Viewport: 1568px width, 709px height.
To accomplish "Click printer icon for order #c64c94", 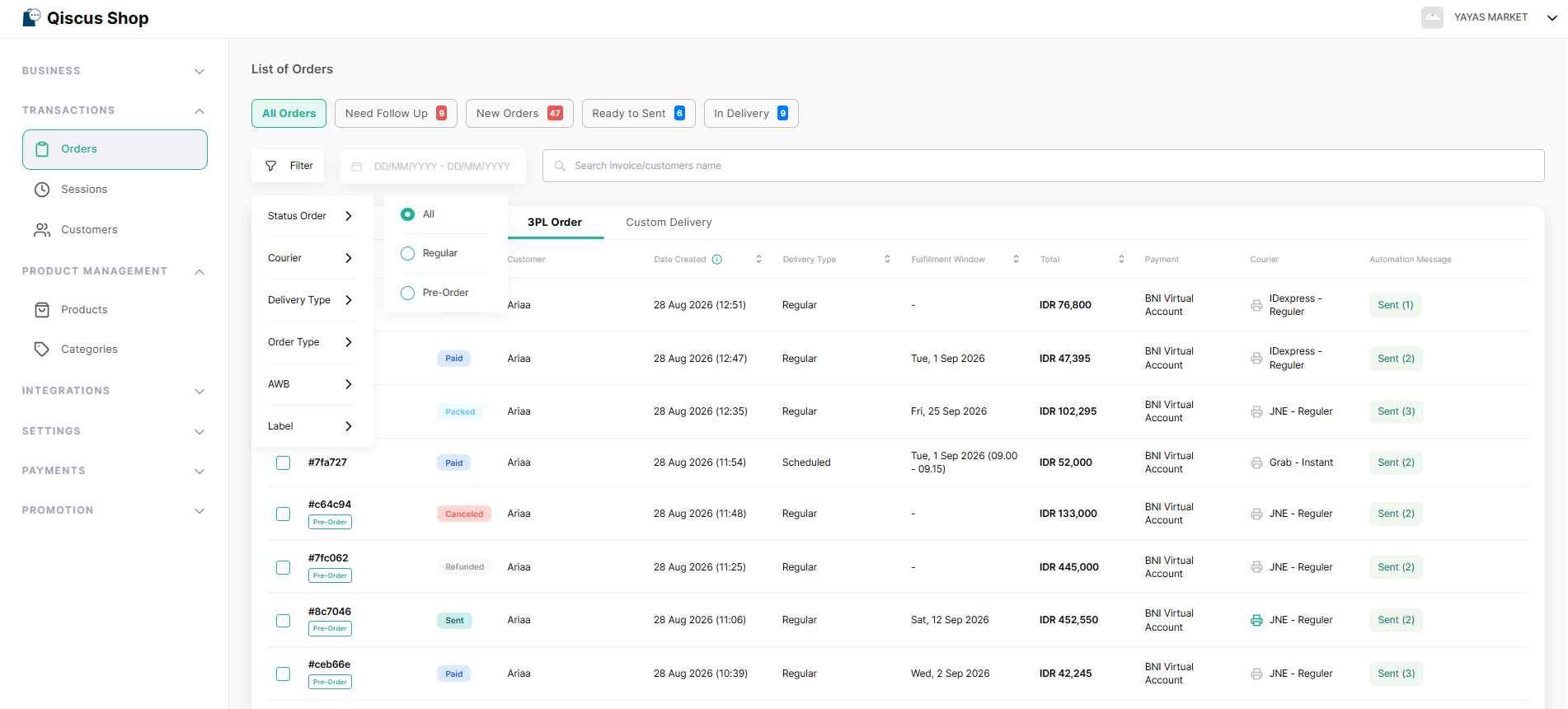I will coord(1256,514).
